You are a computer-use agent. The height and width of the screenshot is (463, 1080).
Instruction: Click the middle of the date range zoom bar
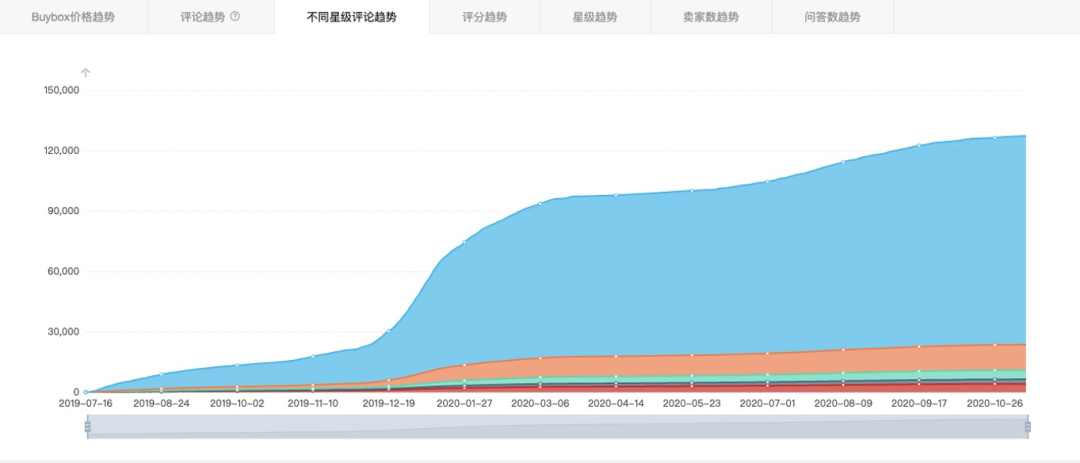(x=558, y=426)
